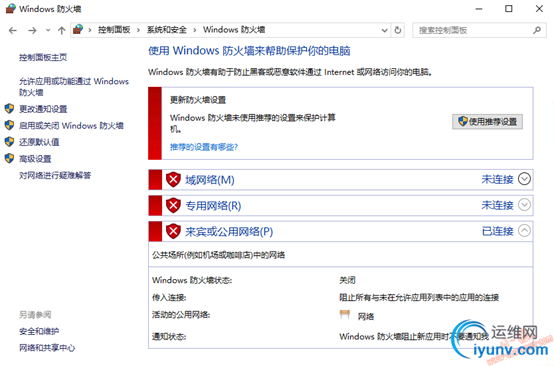Refresh the page with the refresh icon
The image size is (554, 366).
point(398,30)
